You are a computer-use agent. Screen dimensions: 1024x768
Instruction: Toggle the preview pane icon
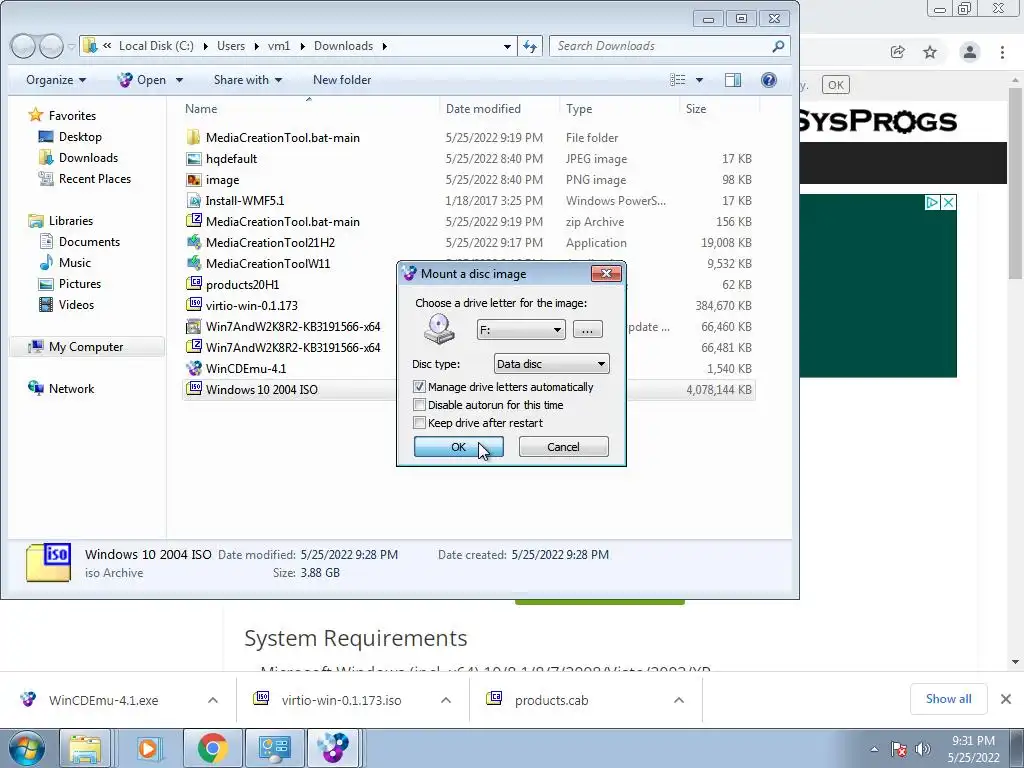pos(733,80)
